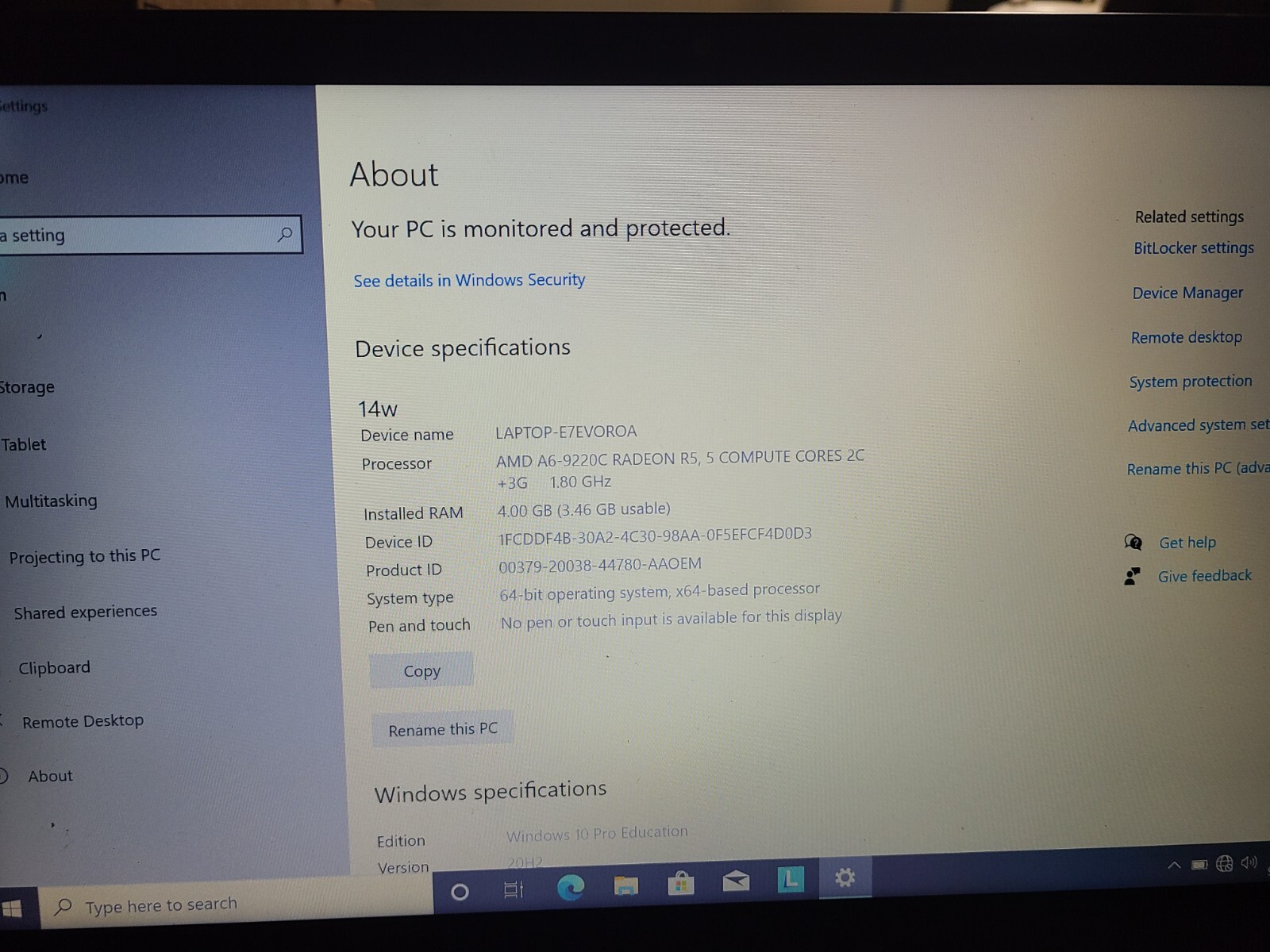The width and height of the screenshot is (1270, 952).
Task: Open Microsoft Store from taskbar
Action: click(680, 882)
